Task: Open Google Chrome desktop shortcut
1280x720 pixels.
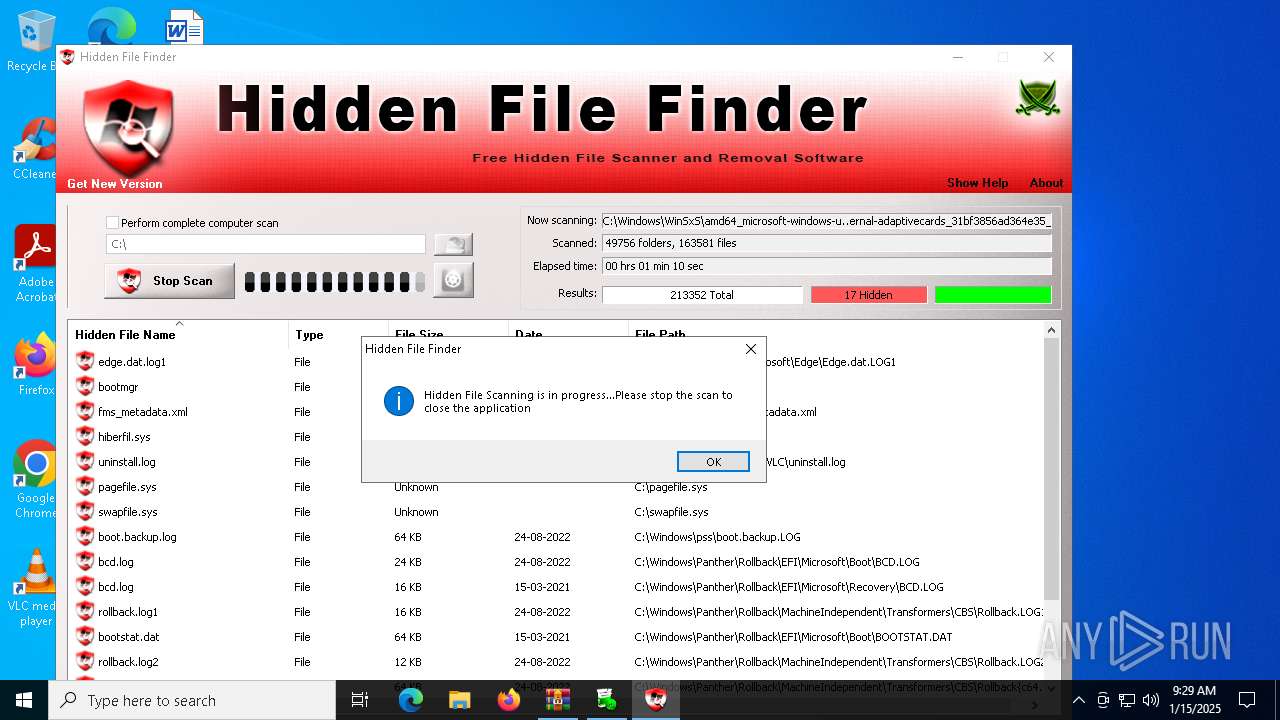Action: click(36, 480)
